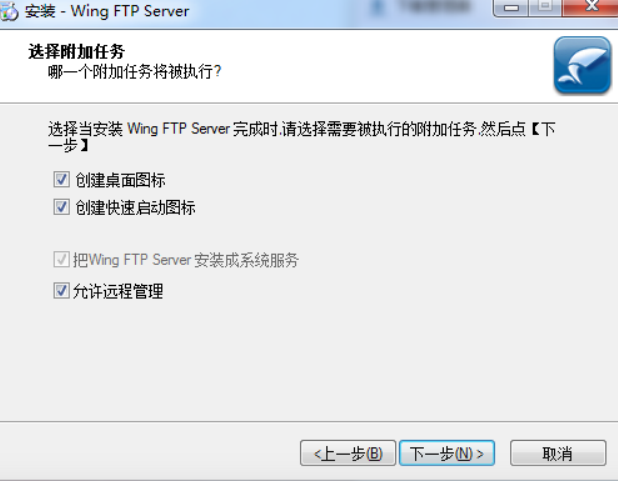
Task: Click the instruction paragraph about 附加任务
Action: (302, 137)
